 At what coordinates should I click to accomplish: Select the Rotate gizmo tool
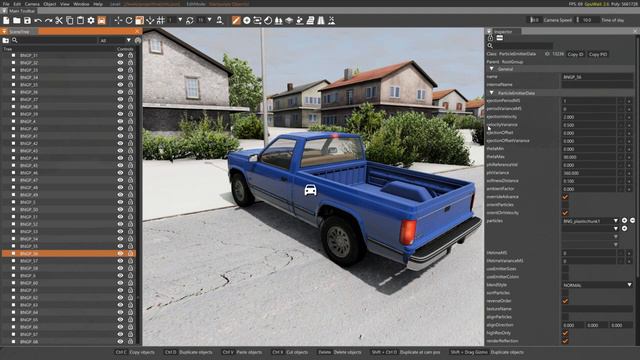pos(129,20)
